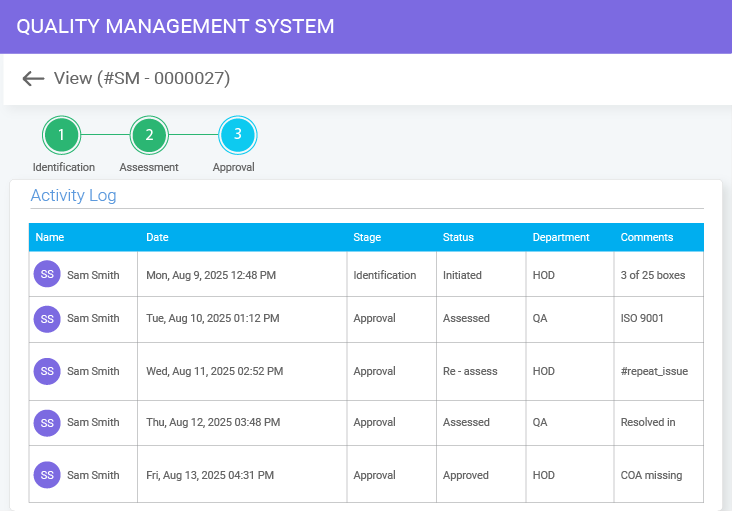This screenshot has height=511, width=732.
Task: Click the QUALITY MANAGEMENT SYSTEM title
Action: [x=175, y=26]
